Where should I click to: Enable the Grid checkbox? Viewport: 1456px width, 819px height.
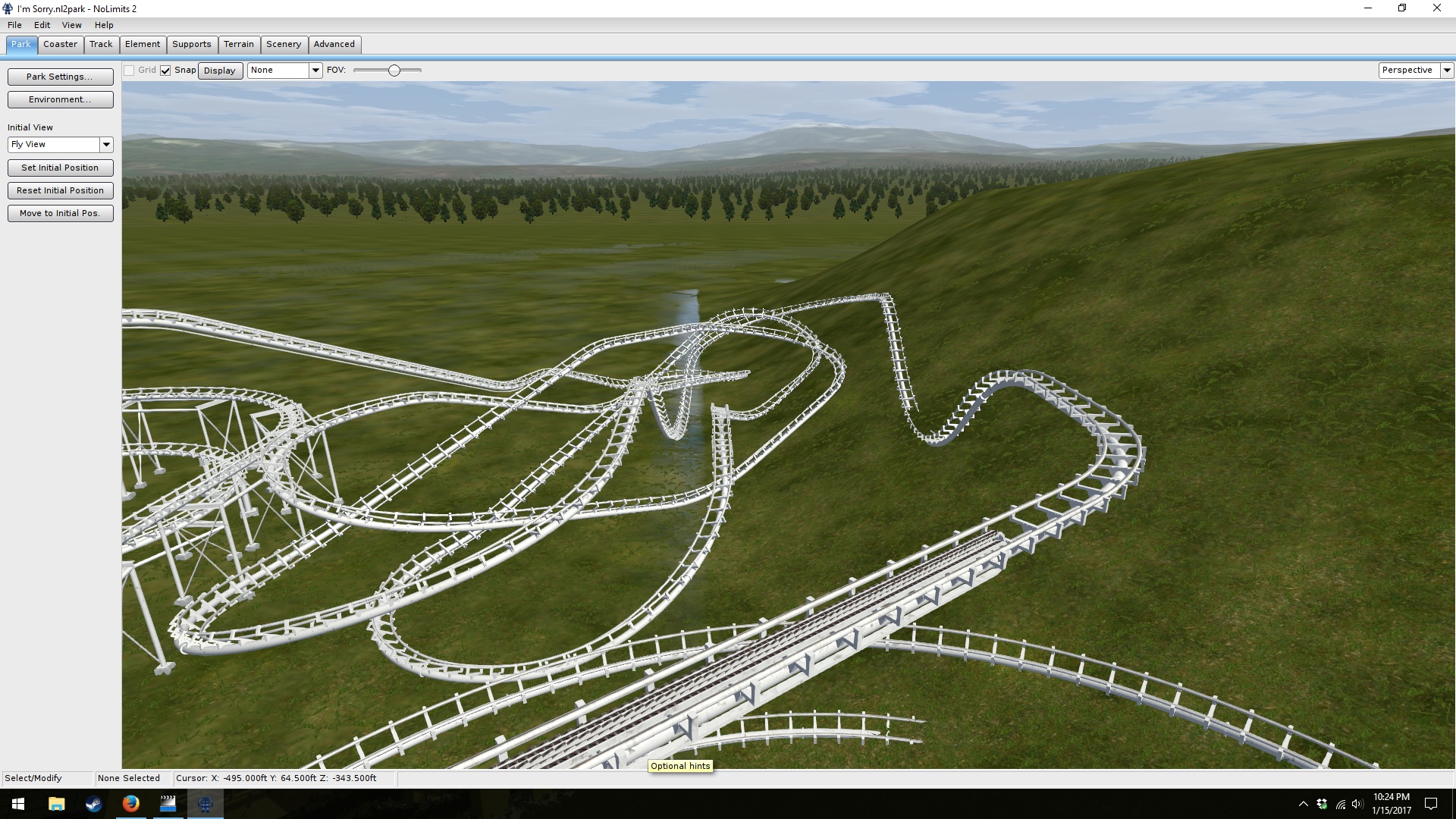pos(130,71)
